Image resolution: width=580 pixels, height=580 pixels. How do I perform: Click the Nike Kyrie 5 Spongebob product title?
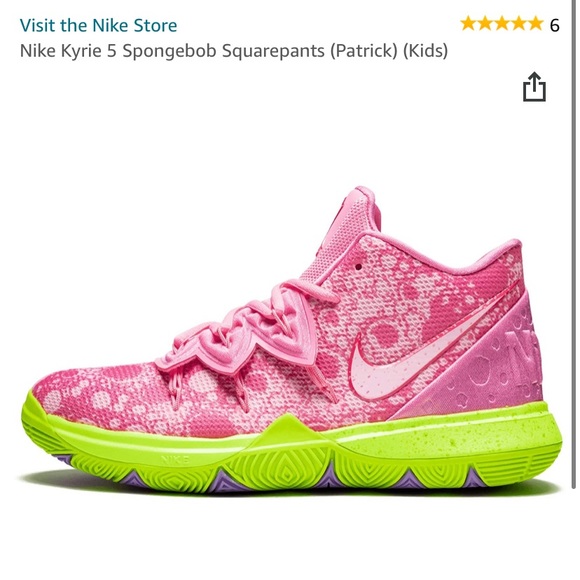click(234, 51)
